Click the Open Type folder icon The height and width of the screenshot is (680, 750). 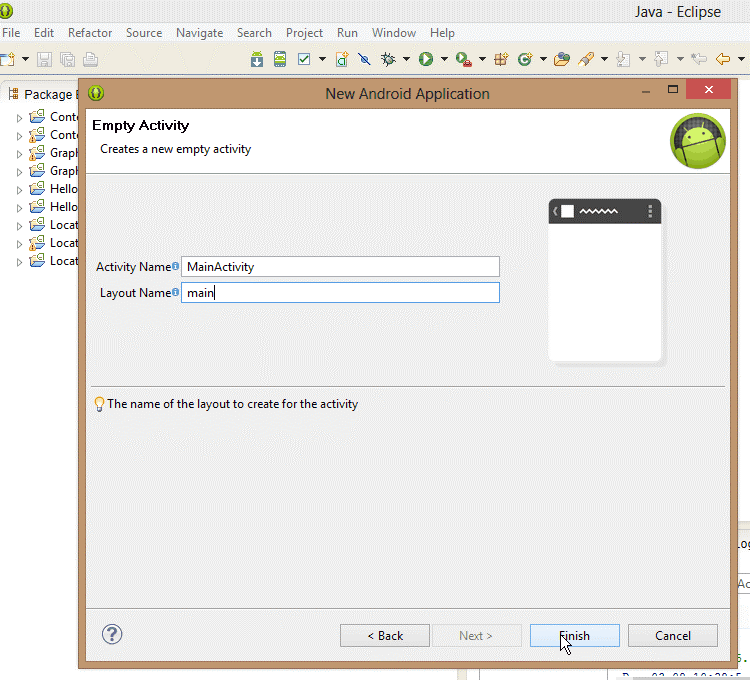pos(562,59)
